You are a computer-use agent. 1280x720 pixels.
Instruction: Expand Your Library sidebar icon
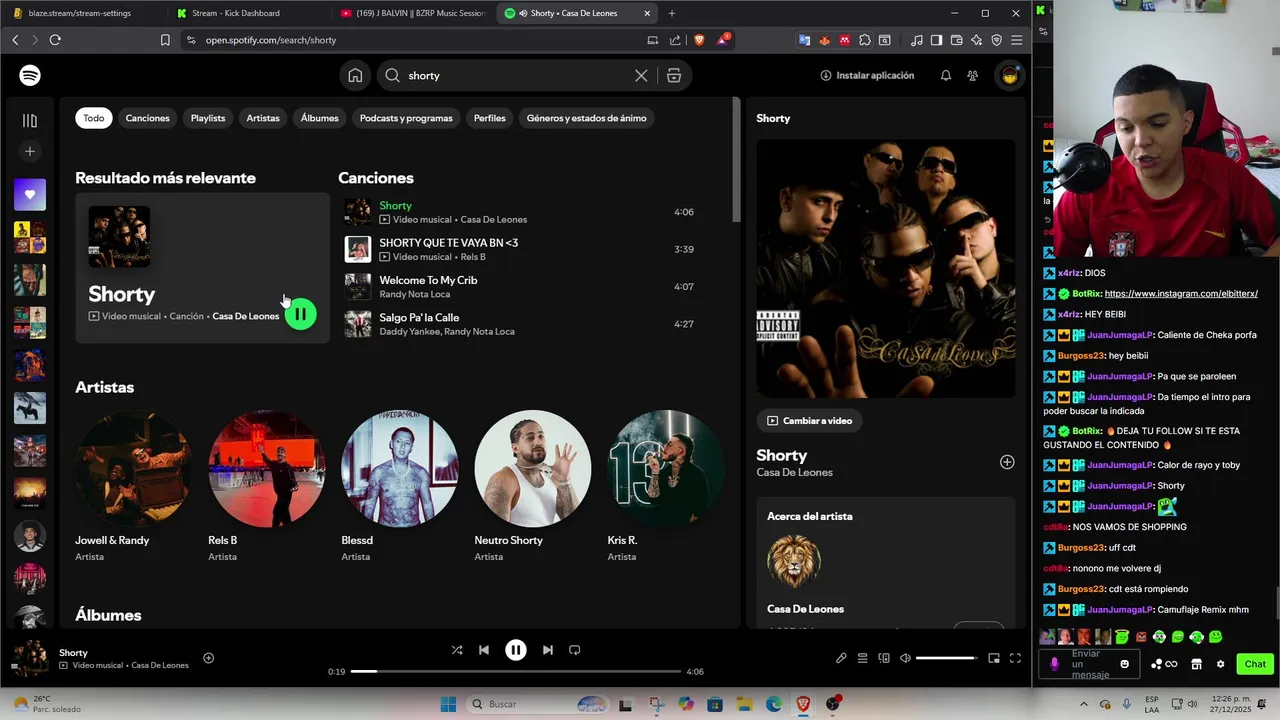tap(30, 120)
